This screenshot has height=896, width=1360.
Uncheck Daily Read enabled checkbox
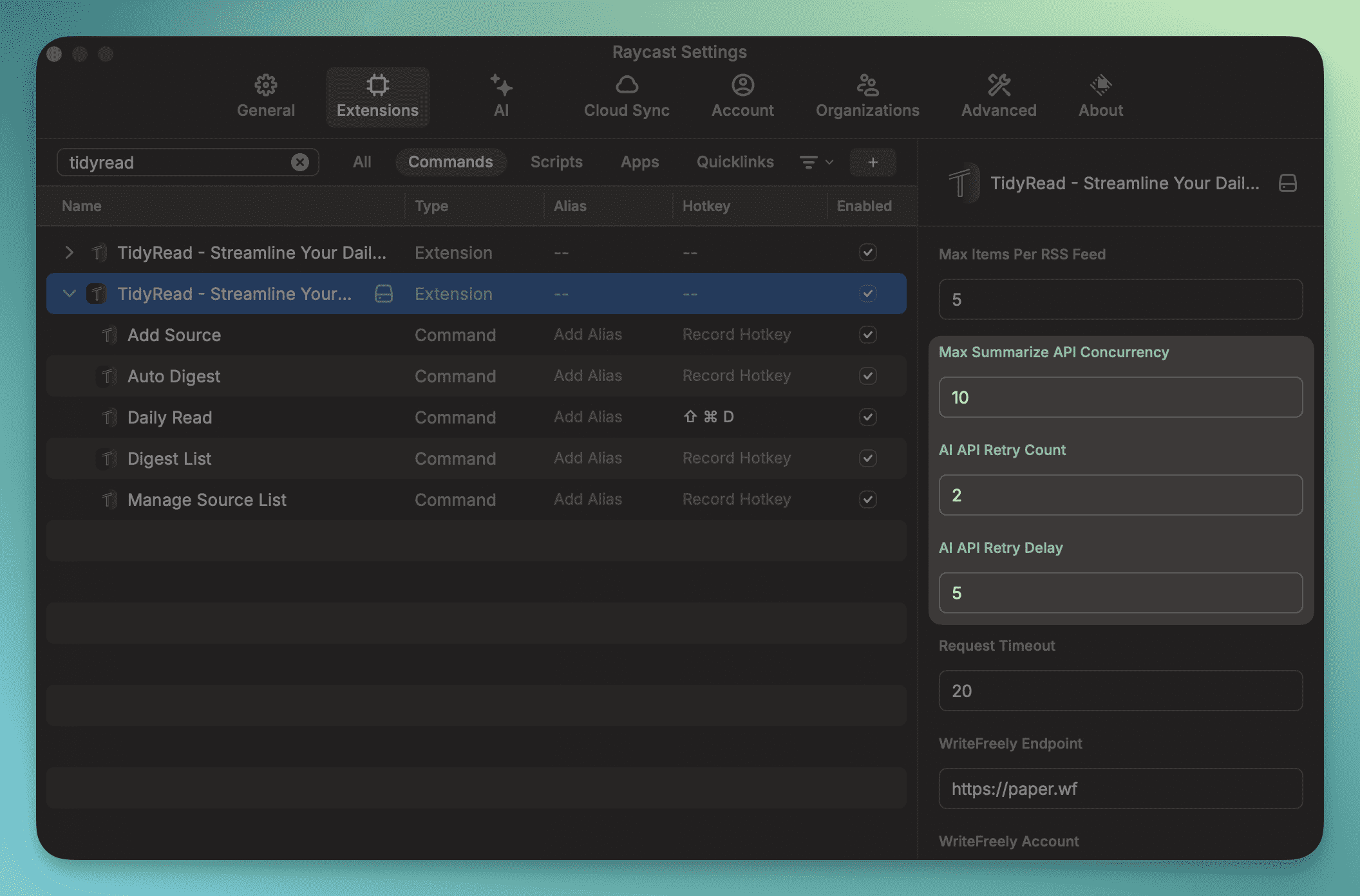coord(867,417)
